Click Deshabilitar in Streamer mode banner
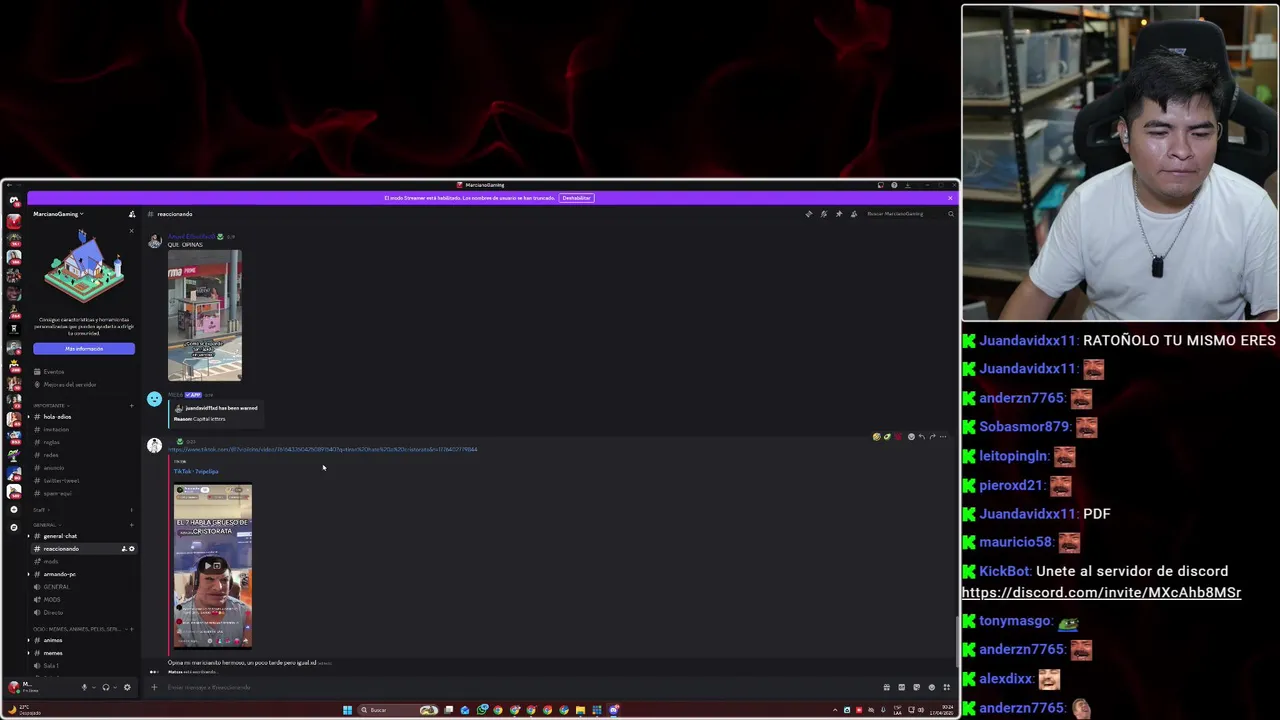The height and width of the screenshot is (720, 1280). click(x=576, y=198)
